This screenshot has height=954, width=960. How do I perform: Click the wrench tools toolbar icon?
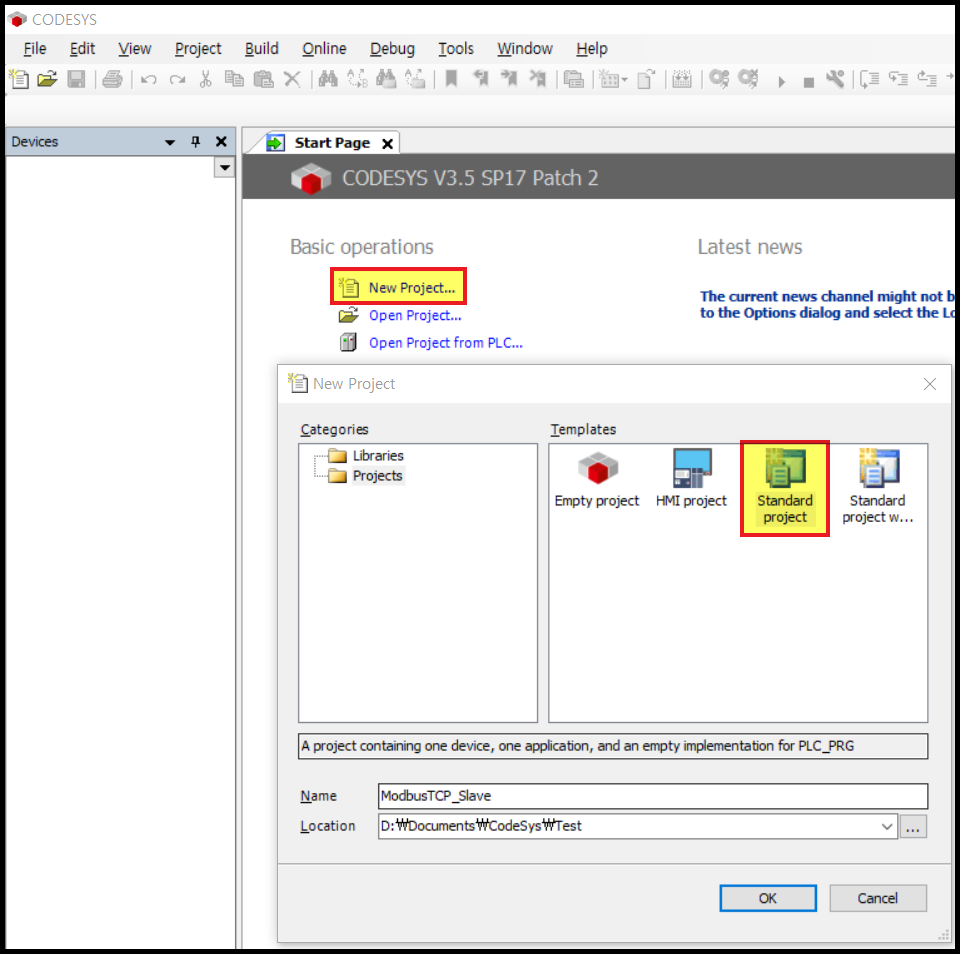[835, 79]
